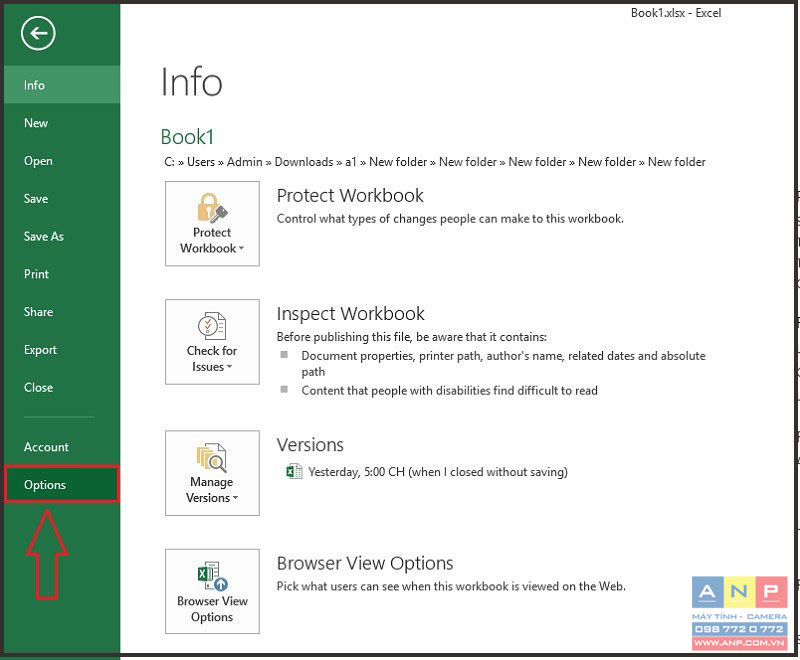Click the Book1 file path text
The width and height of the screenshot is (800, 660).
coord(435,162)
